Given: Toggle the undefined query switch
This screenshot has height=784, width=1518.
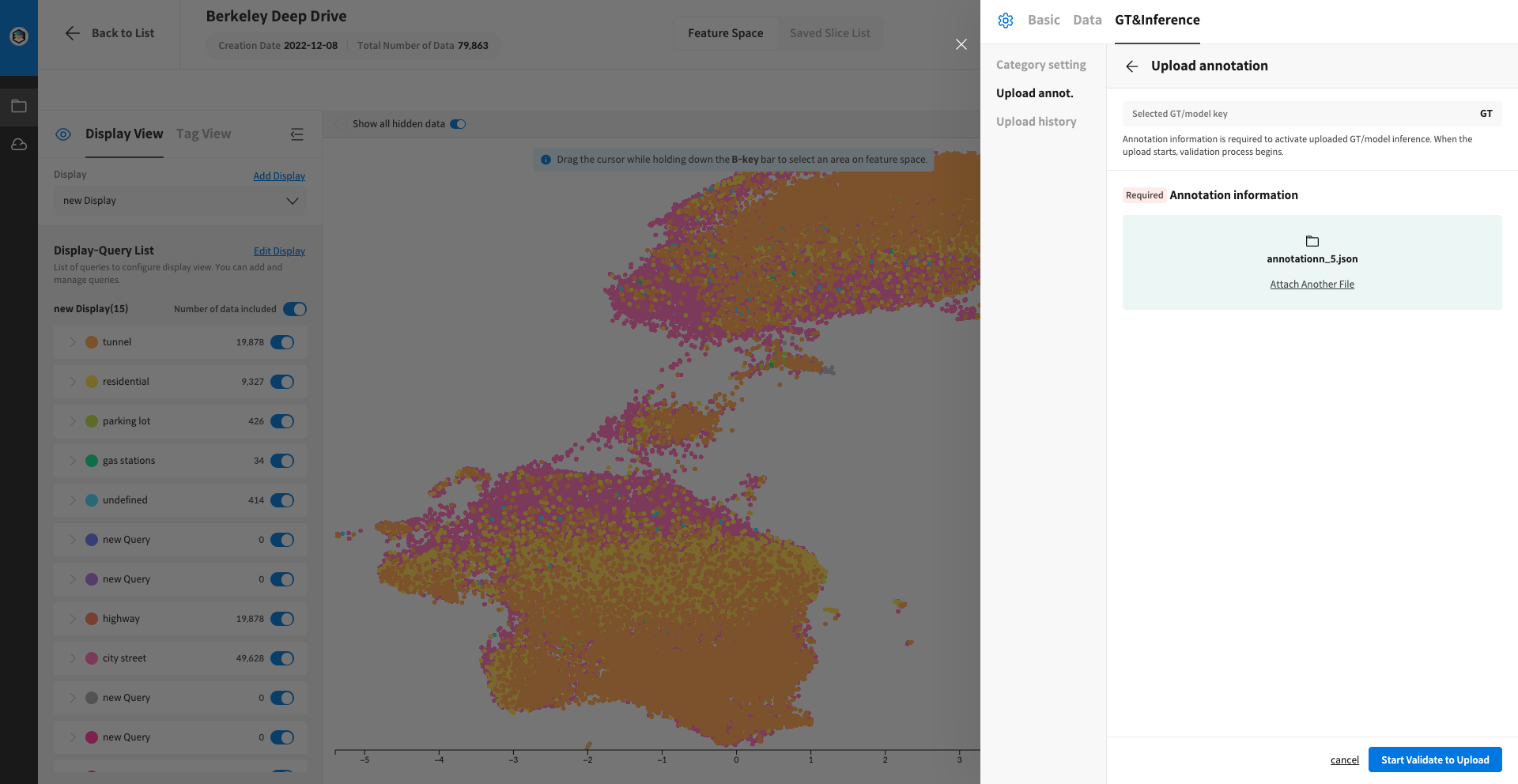Looking at the screenshot, I should tap(282, 500).
